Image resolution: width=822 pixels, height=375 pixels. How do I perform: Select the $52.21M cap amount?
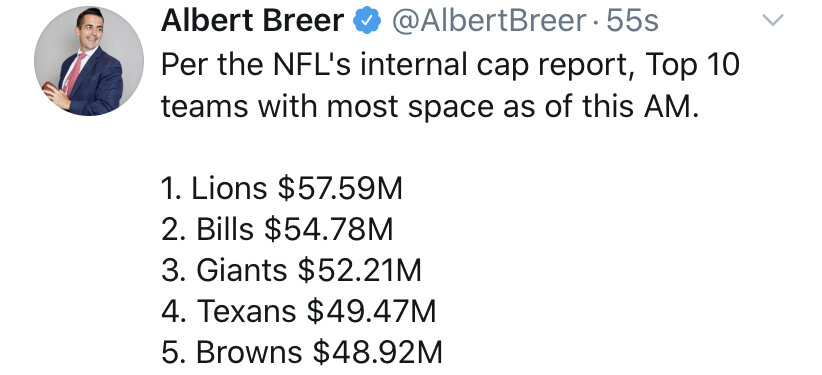[x=359, y=271]
